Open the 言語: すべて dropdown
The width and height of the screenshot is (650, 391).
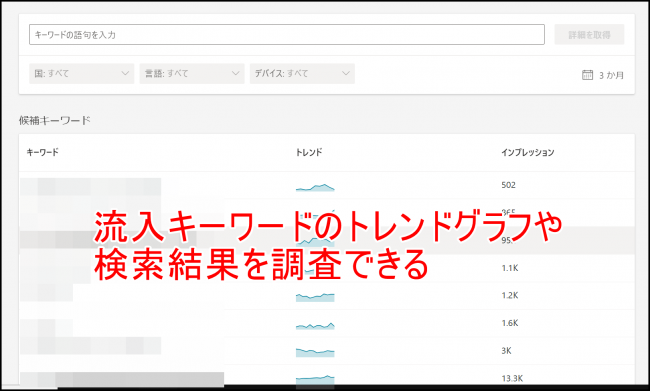[x=192, y=73]
